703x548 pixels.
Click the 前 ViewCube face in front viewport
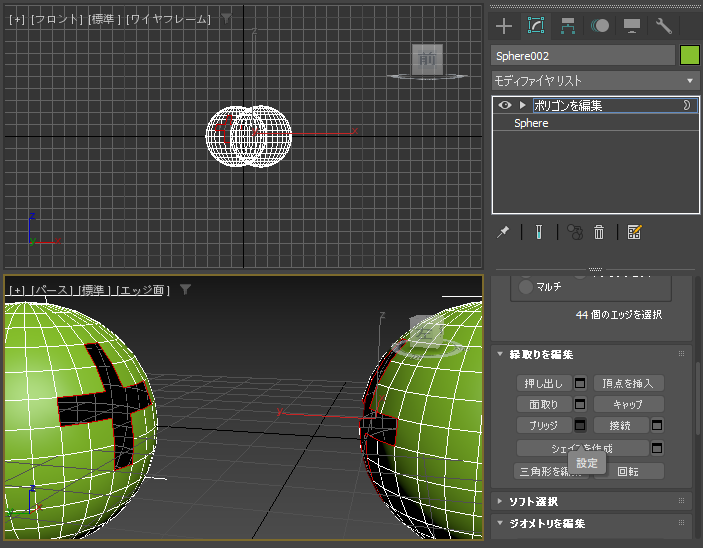pyautogui.click(x=427, y=59)
